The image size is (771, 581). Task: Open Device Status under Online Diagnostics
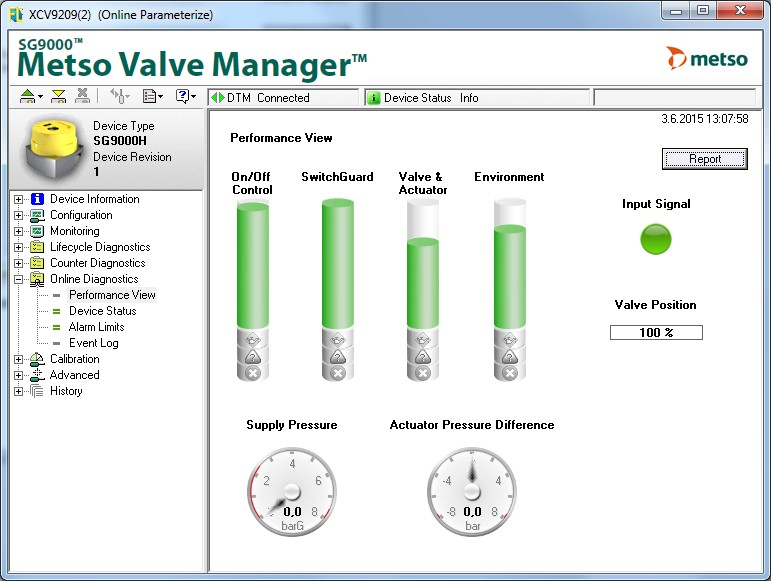click(x=102, y=311)
